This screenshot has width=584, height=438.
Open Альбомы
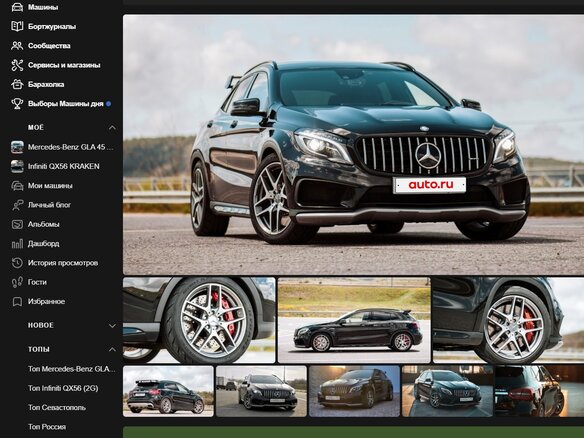coord(44,224)
